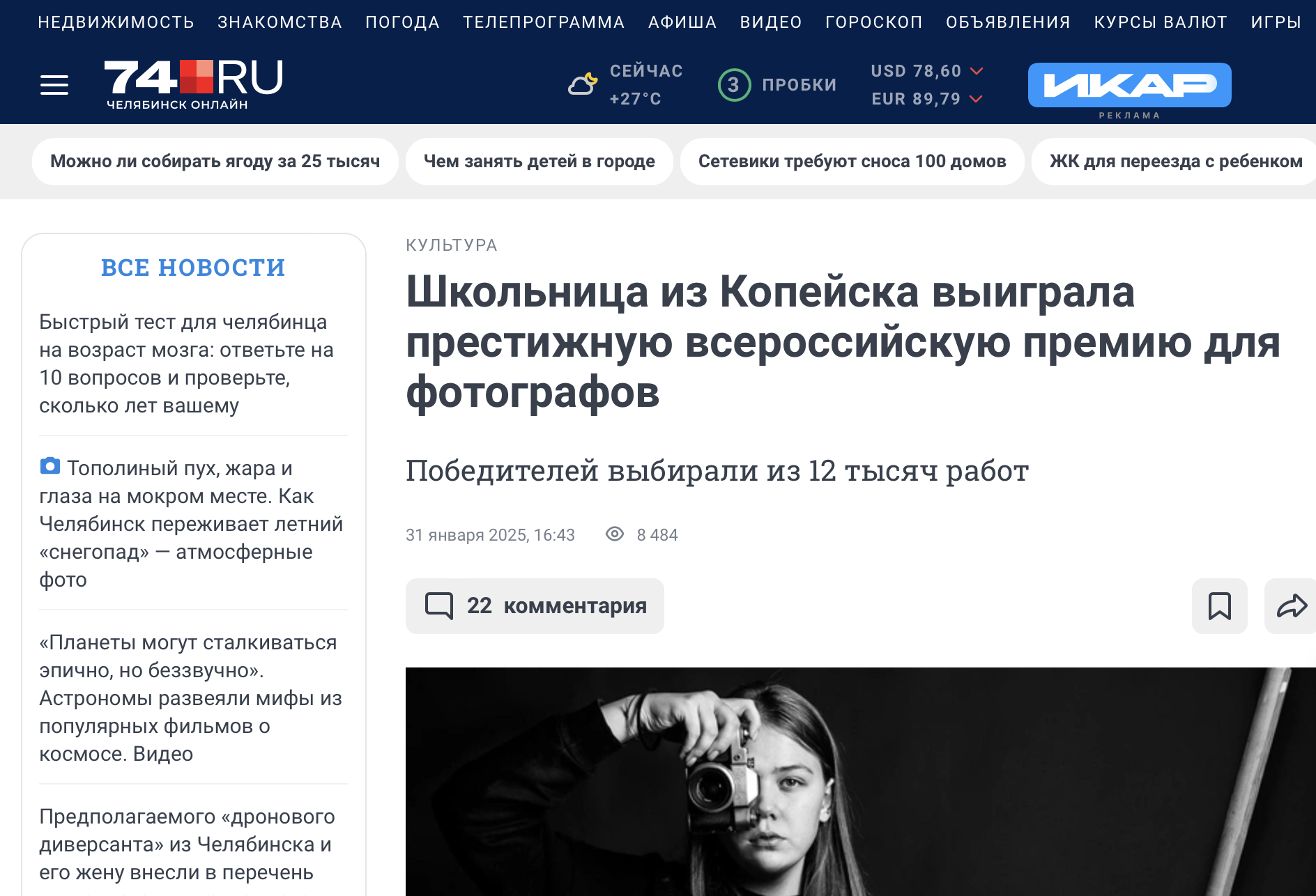
Task: Click the comment bubble icon
Action: pos(439,605)
